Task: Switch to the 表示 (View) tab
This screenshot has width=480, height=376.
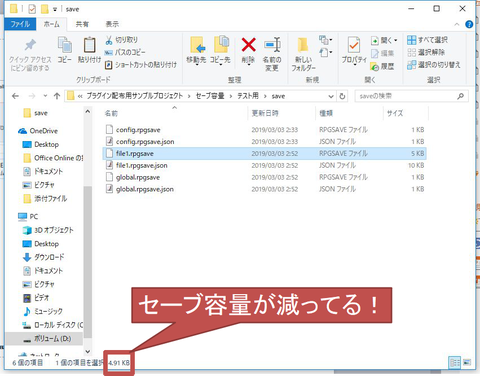Action: (x=112, y=24)
